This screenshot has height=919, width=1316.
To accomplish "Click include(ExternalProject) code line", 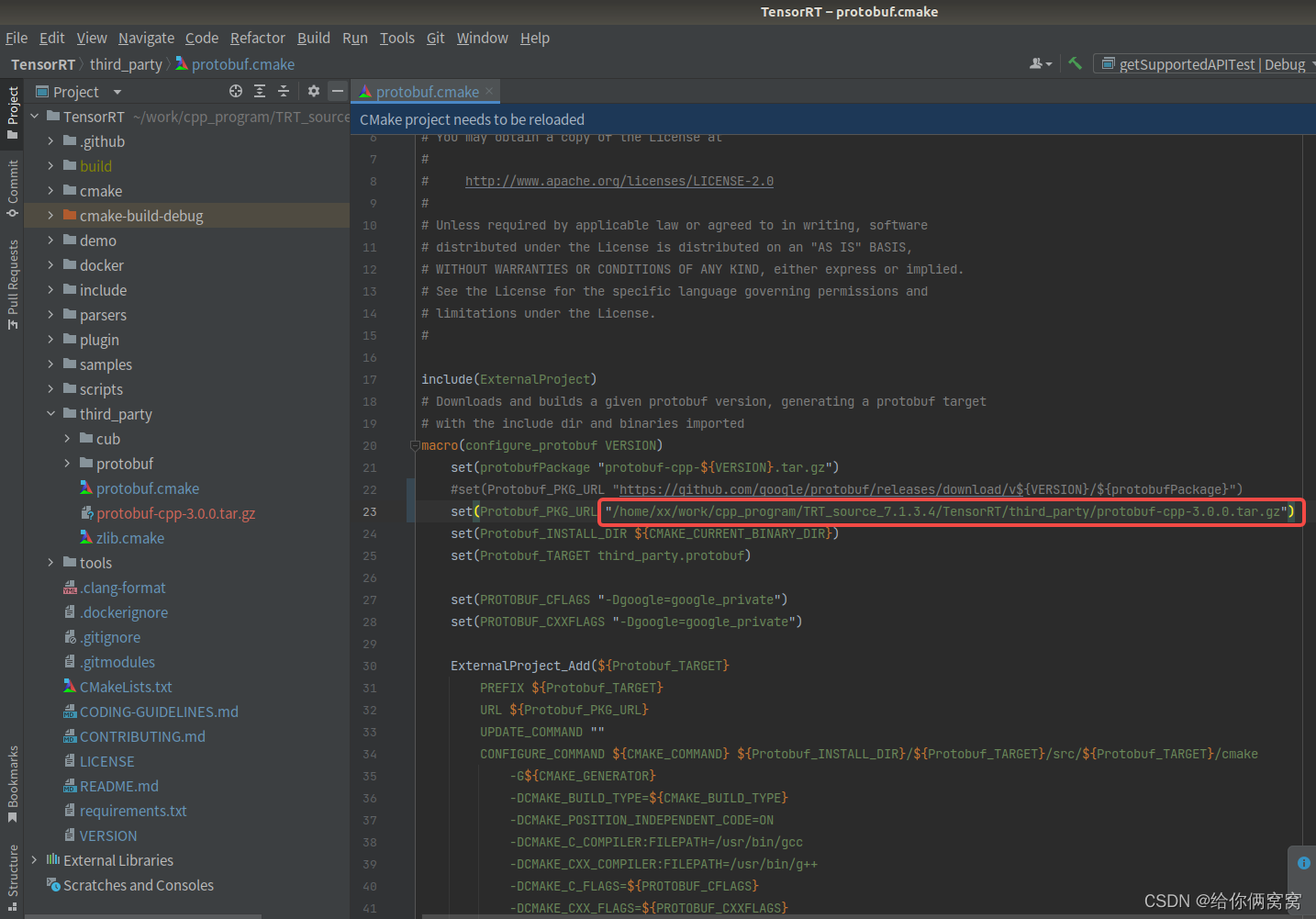I will coord(509,379).
